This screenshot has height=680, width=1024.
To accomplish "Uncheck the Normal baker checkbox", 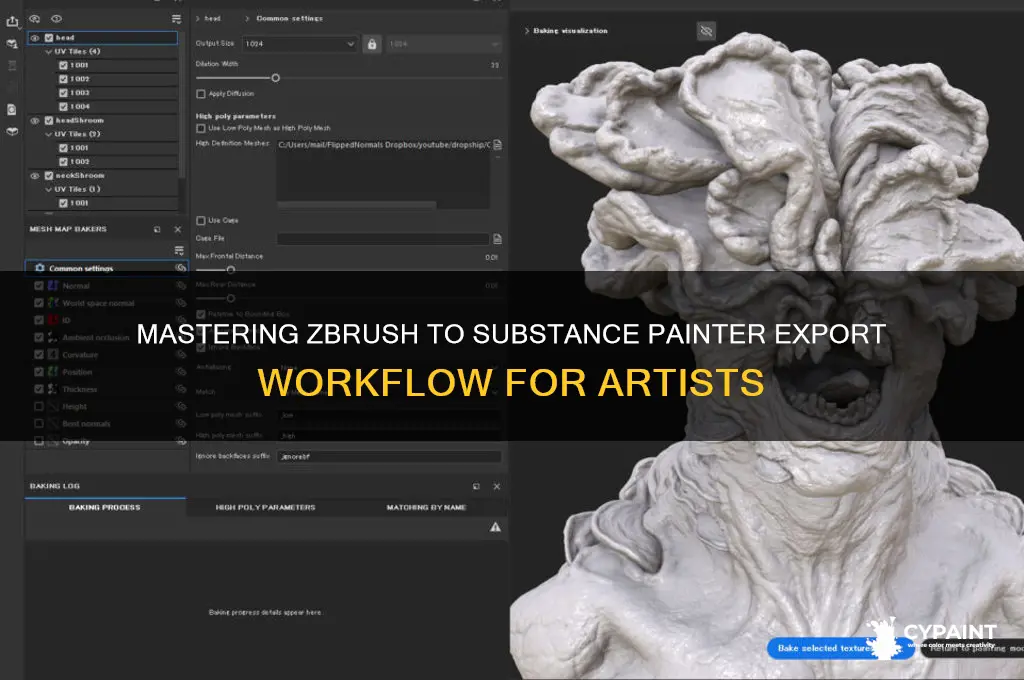I will tap(39, 285).
